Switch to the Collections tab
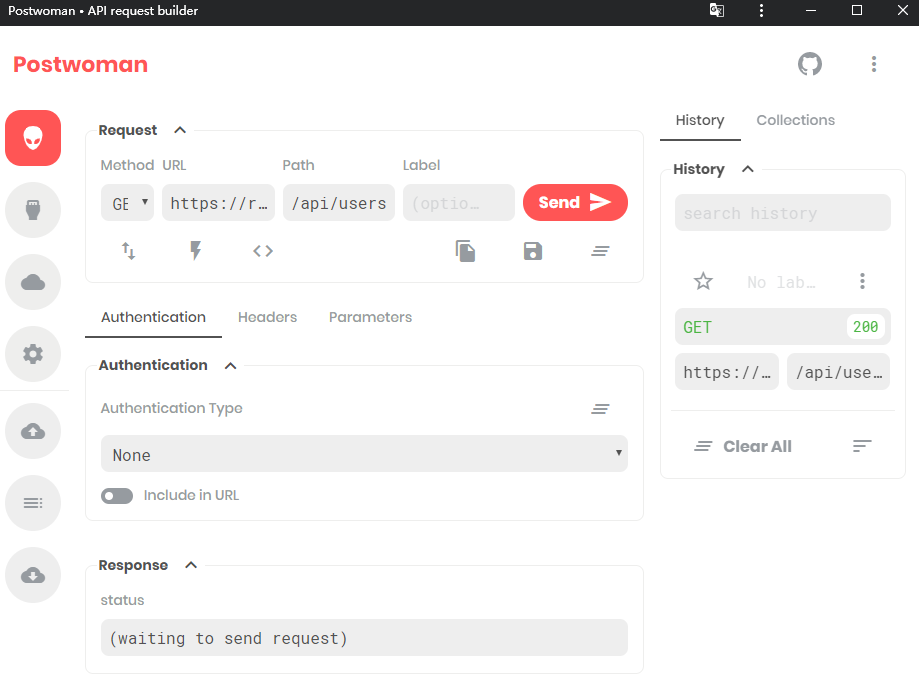 click(795, 120)
